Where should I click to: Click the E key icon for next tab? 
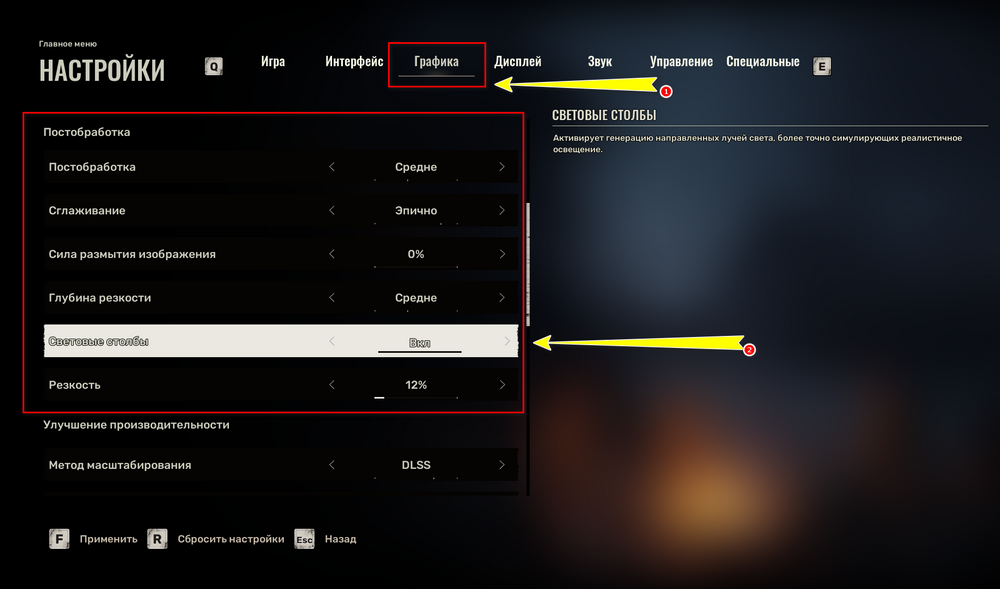(x=821, y=66)
